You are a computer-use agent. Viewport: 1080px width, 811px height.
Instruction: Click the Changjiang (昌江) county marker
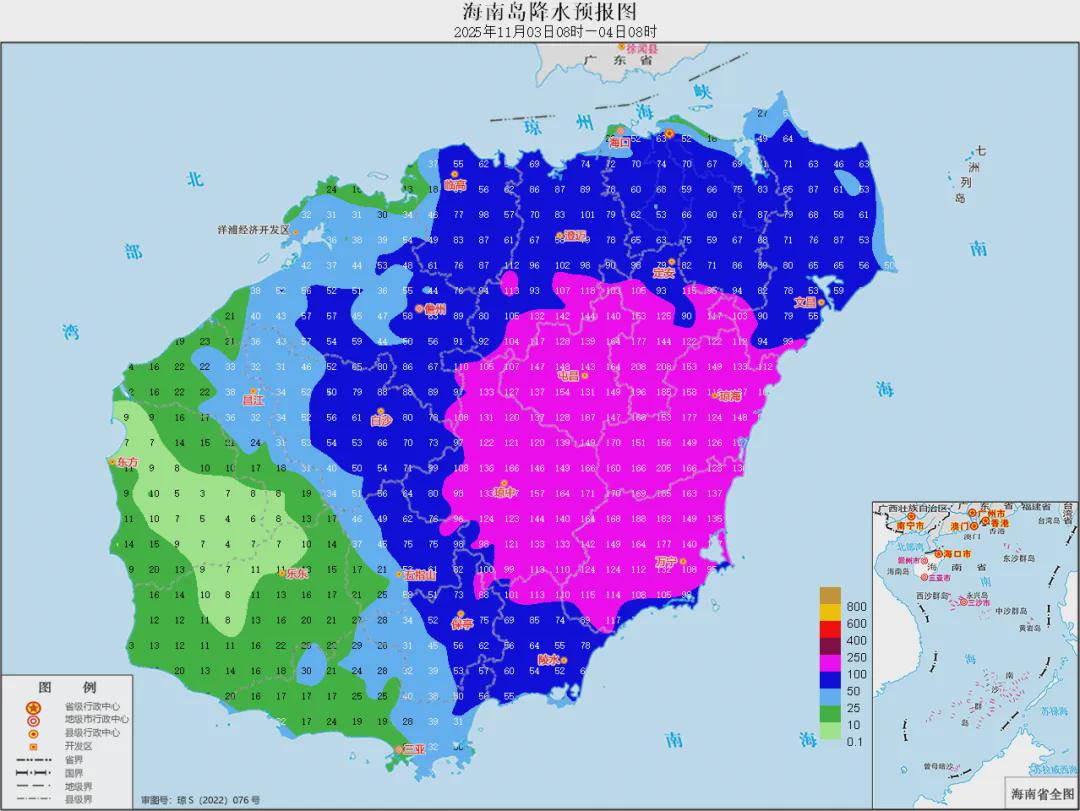click(254, 392)
